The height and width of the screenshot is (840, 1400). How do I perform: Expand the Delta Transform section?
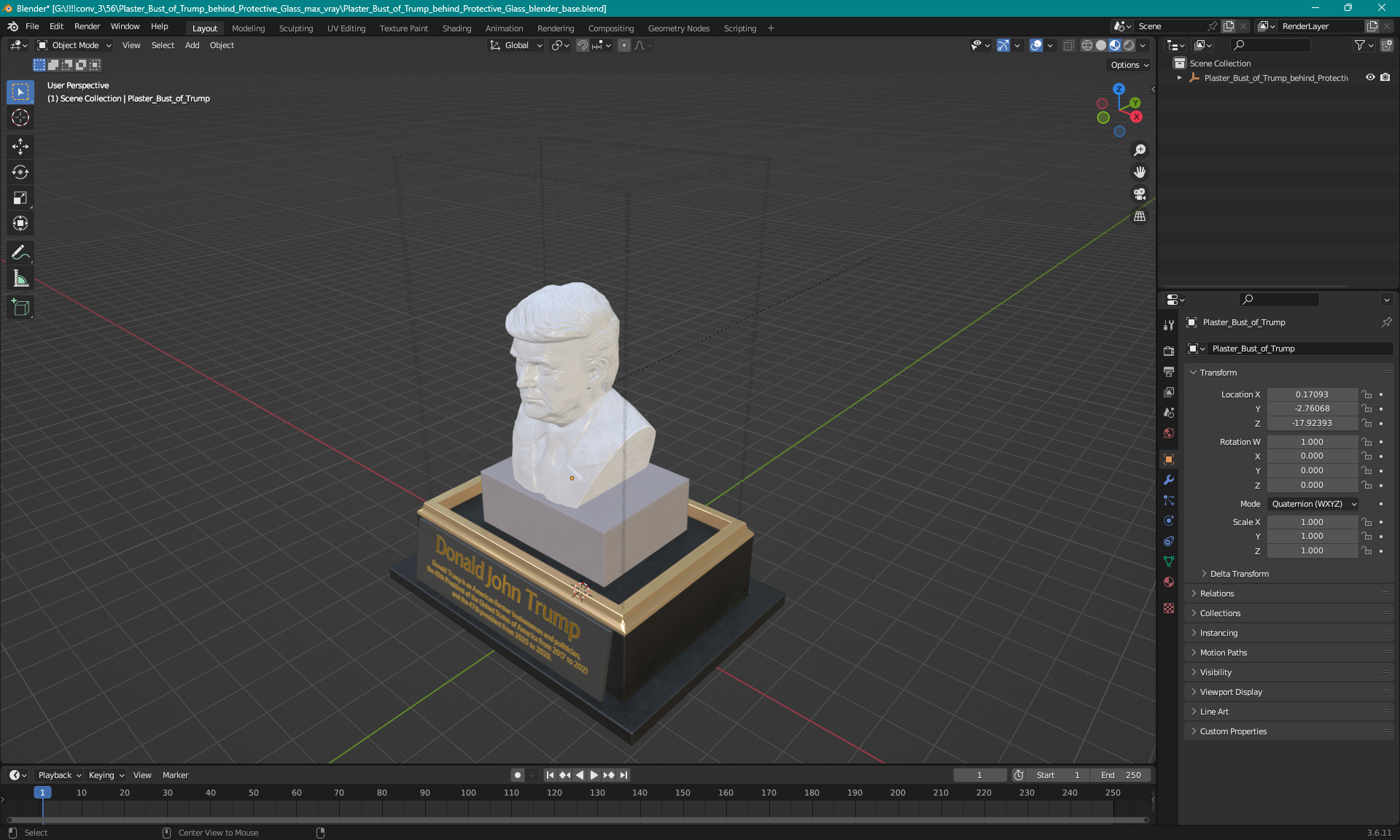1239,574
